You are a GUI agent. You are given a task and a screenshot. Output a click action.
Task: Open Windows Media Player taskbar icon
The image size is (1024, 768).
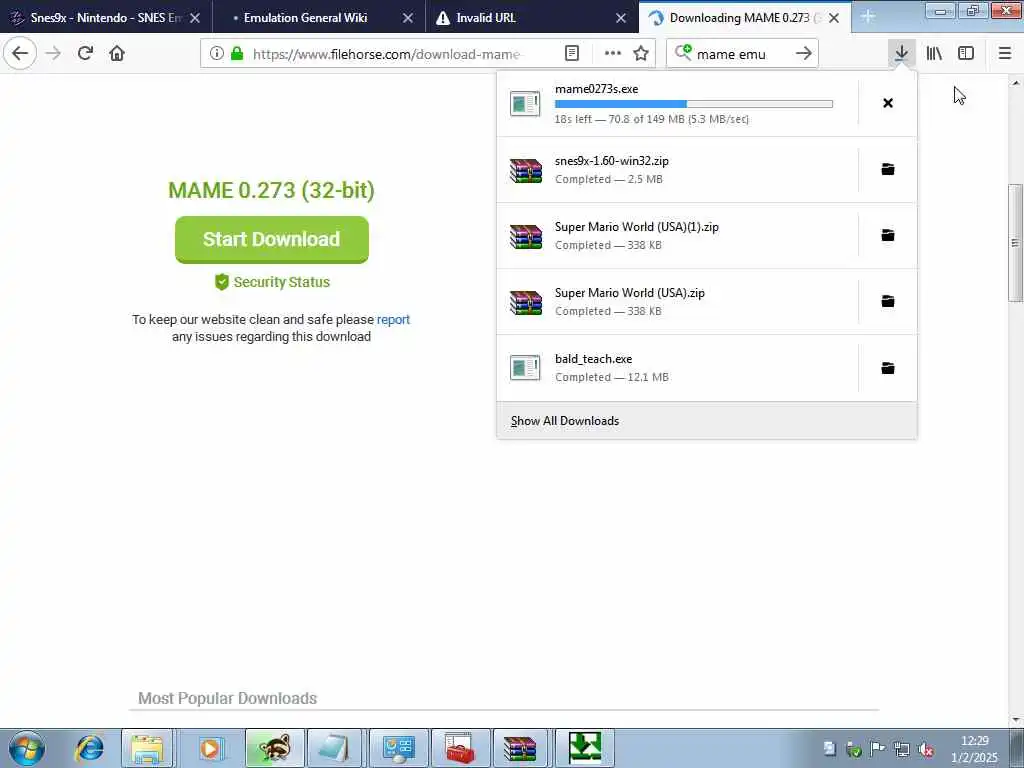[x=210, y=748]
